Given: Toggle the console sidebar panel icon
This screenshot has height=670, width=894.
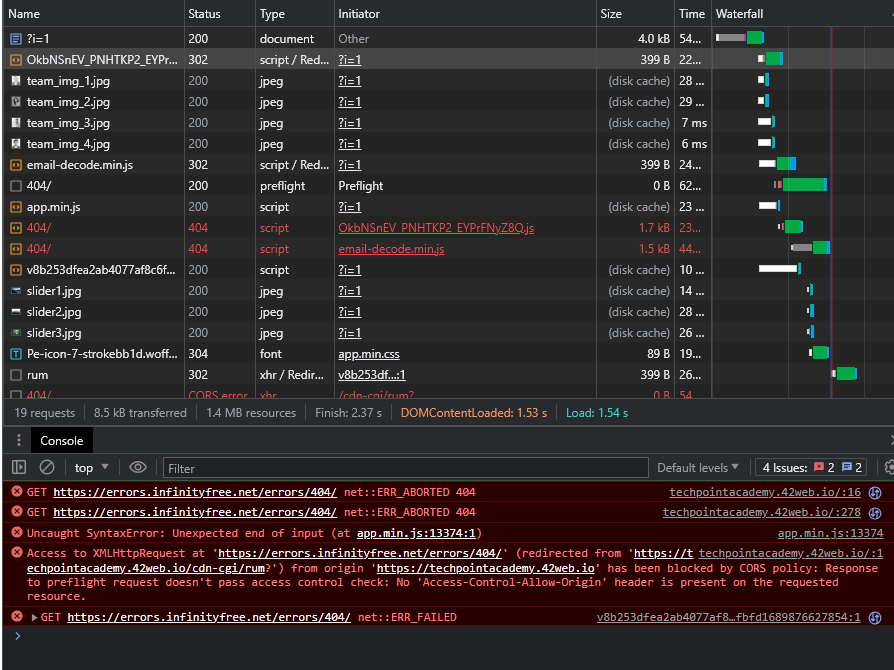Looking at the screenshot, I should click(19, 468).
